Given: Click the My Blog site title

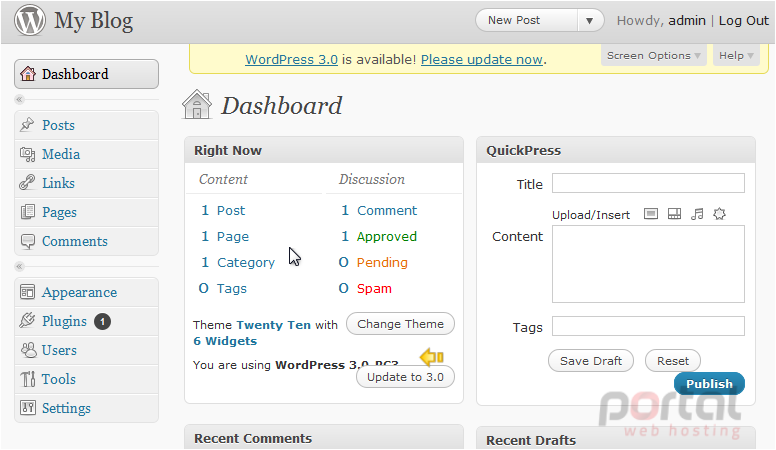Looking at the screenshot, I should coord(94,21).
